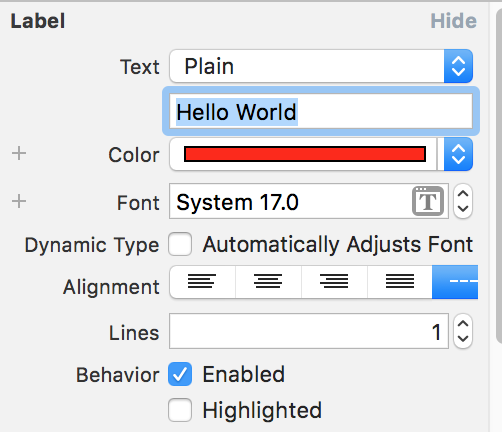Check the Highlighted checkbox
The image size is (502, 432).
pyautogui.click(x=180, y=410)
